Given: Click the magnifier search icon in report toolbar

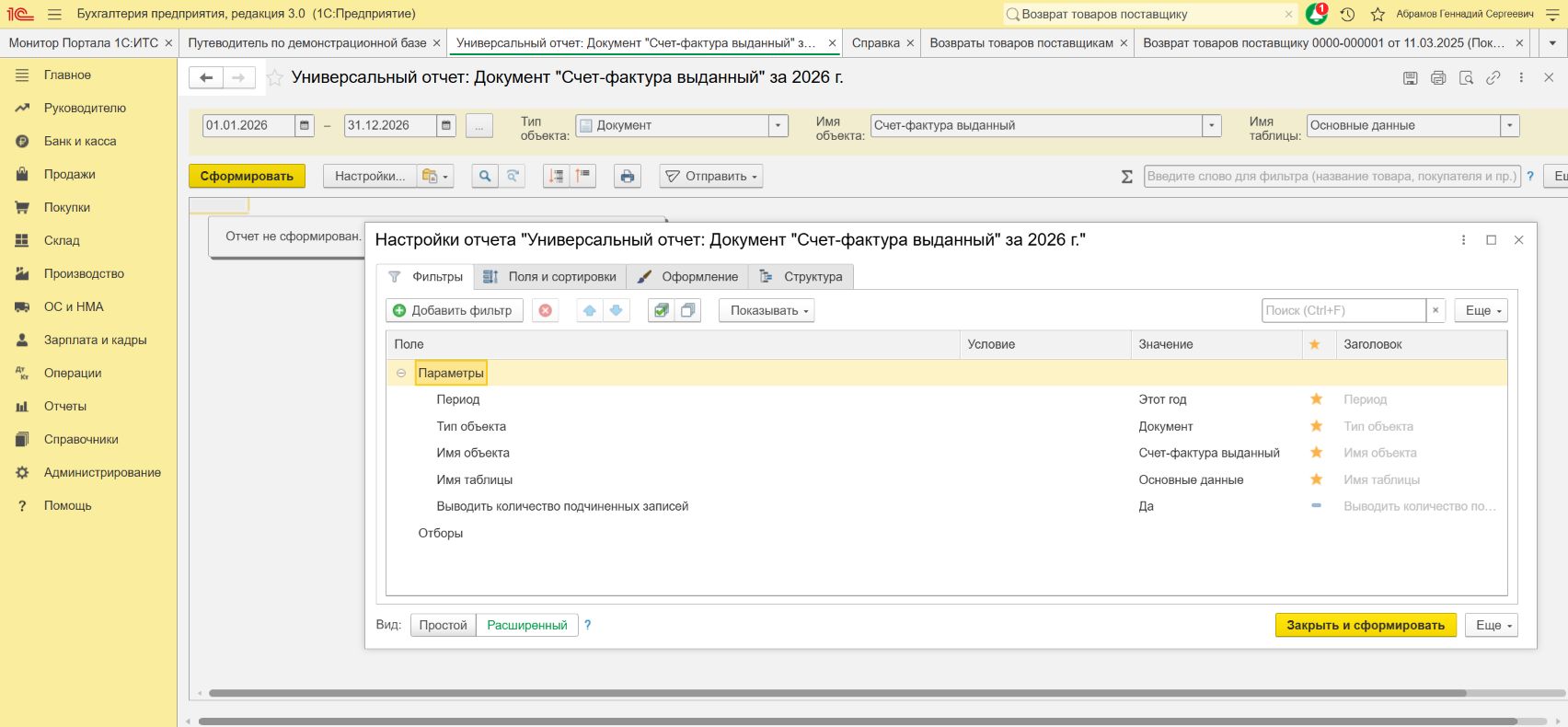Looking at the screenshot, I should click(x=485, y=176).
